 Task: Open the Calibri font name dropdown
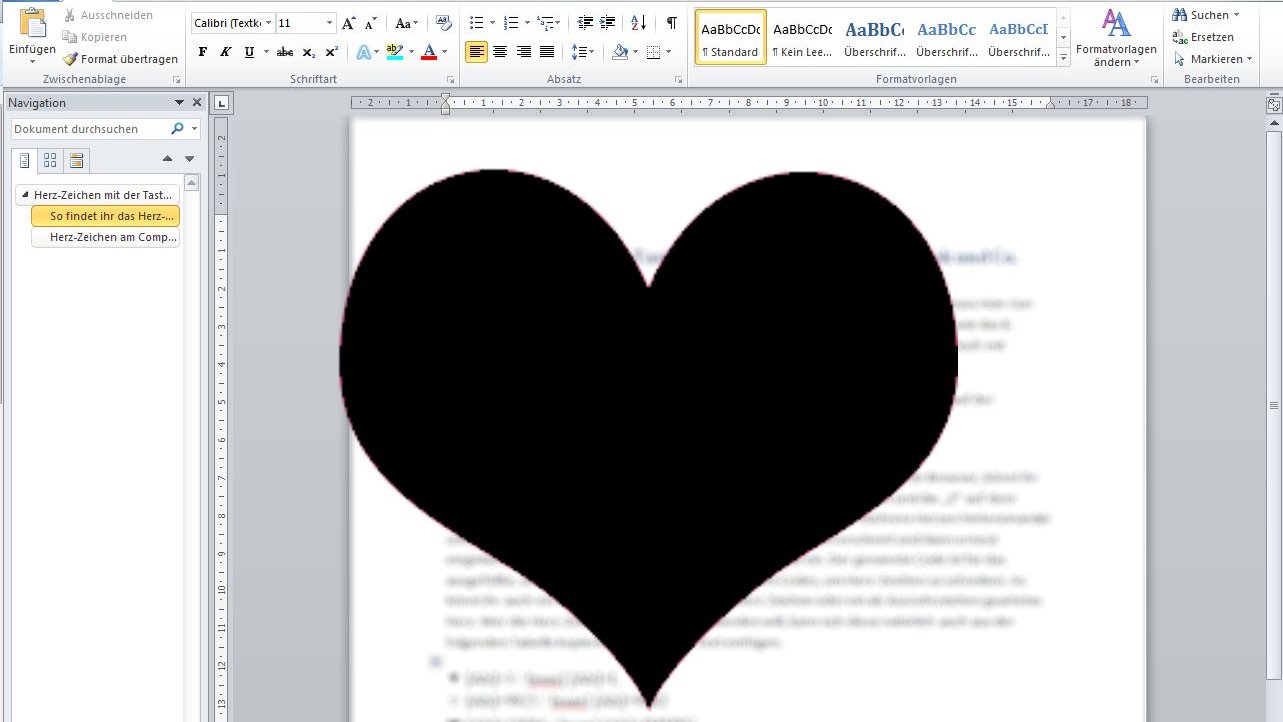(x=269, y=23)
